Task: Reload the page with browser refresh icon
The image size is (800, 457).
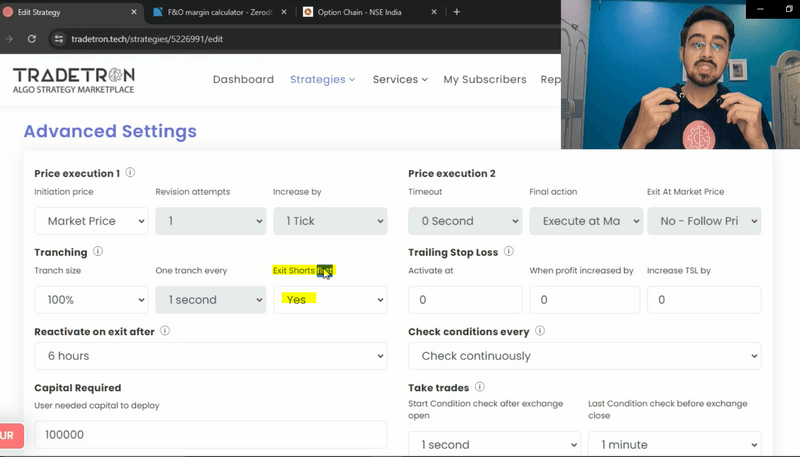Action: [x=32, y=38]
